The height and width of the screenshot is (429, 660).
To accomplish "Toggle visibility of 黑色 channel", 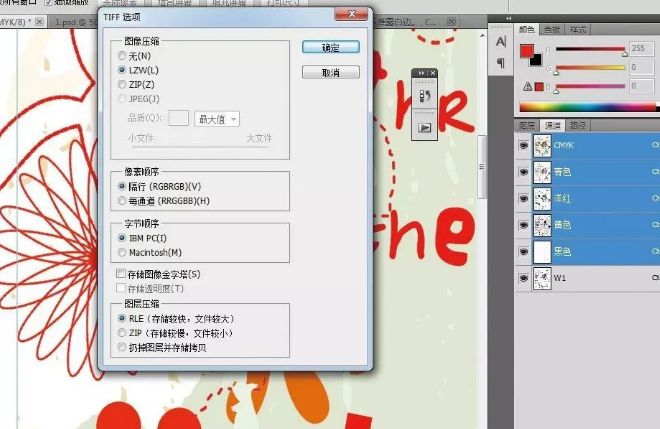I will click(523, 252).
